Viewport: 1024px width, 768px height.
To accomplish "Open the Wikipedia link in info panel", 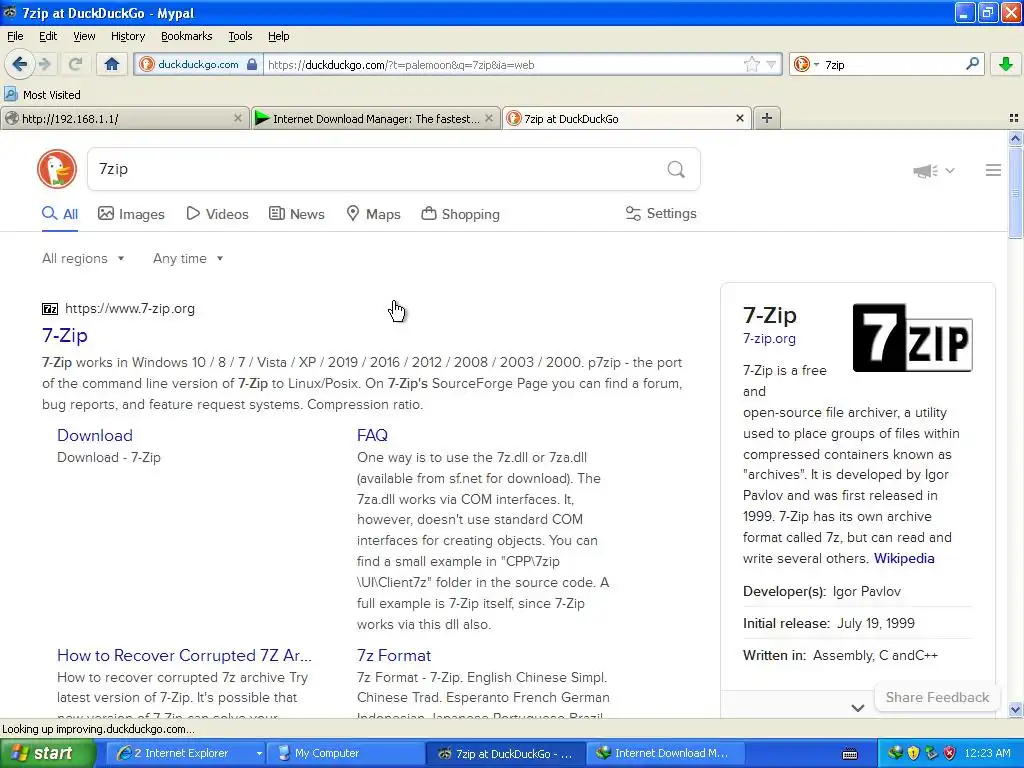I will pos(904,558).
